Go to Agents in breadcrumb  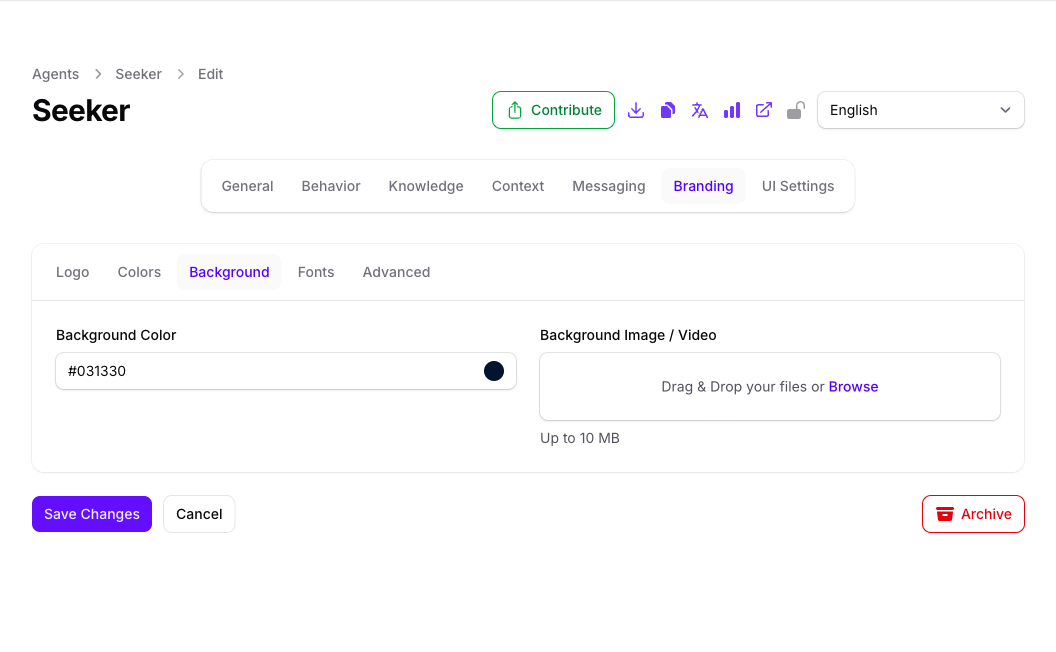pos(55,74)
